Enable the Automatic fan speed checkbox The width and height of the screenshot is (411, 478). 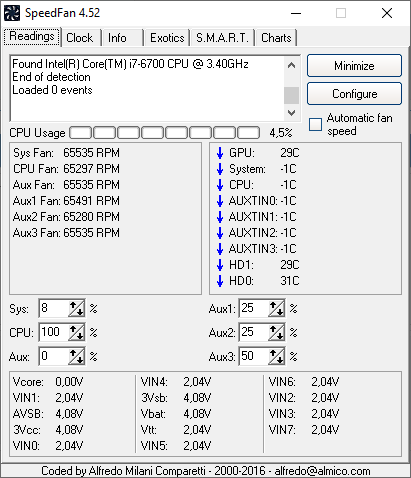pos(315,125)
